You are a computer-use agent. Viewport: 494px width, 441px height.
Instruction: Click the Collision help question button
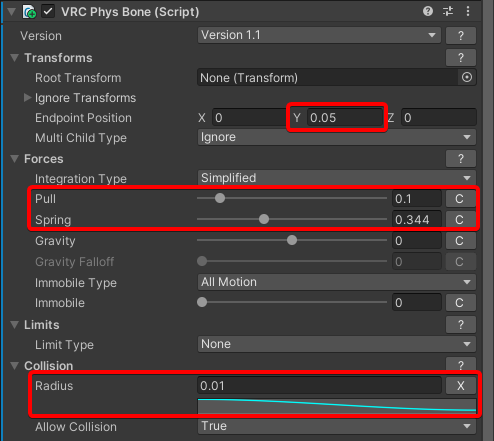tap(461, 365)
